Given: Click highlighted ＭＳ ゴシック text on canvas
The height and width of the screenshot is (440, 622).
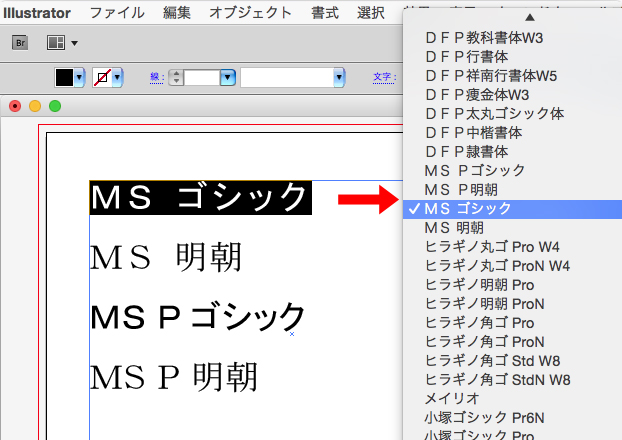Looking at the screenshot, I should [200, 198].
